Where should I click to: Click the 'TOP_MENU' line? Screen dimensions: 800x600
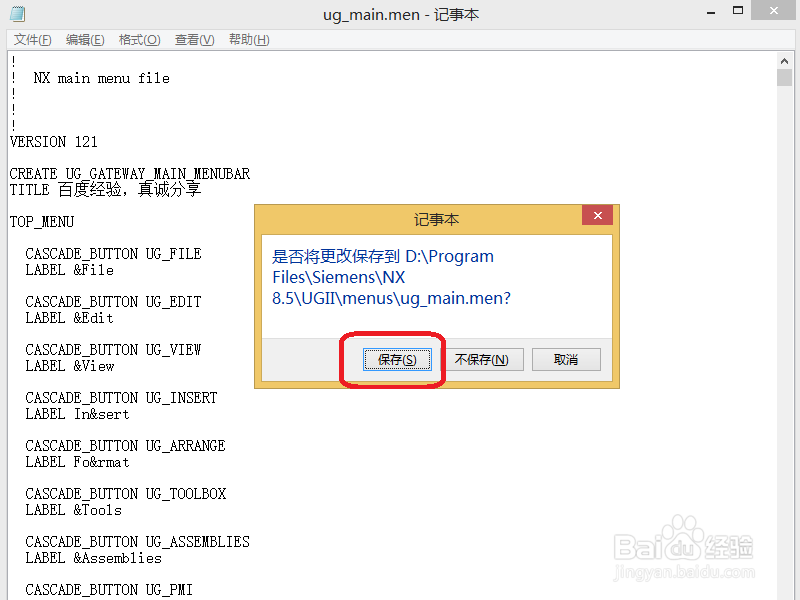42,222
